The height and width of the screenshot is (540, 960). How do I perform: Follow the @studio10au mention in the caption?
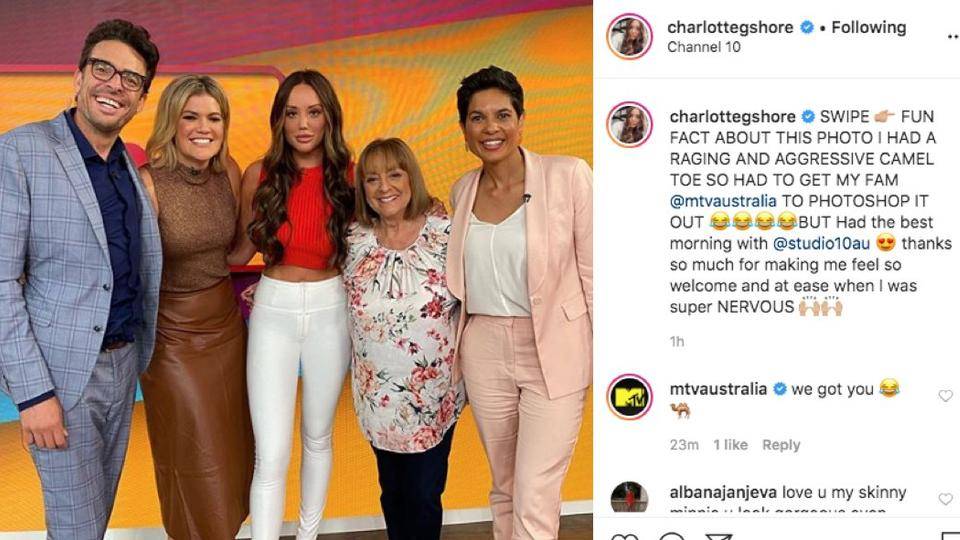[821, 244]
